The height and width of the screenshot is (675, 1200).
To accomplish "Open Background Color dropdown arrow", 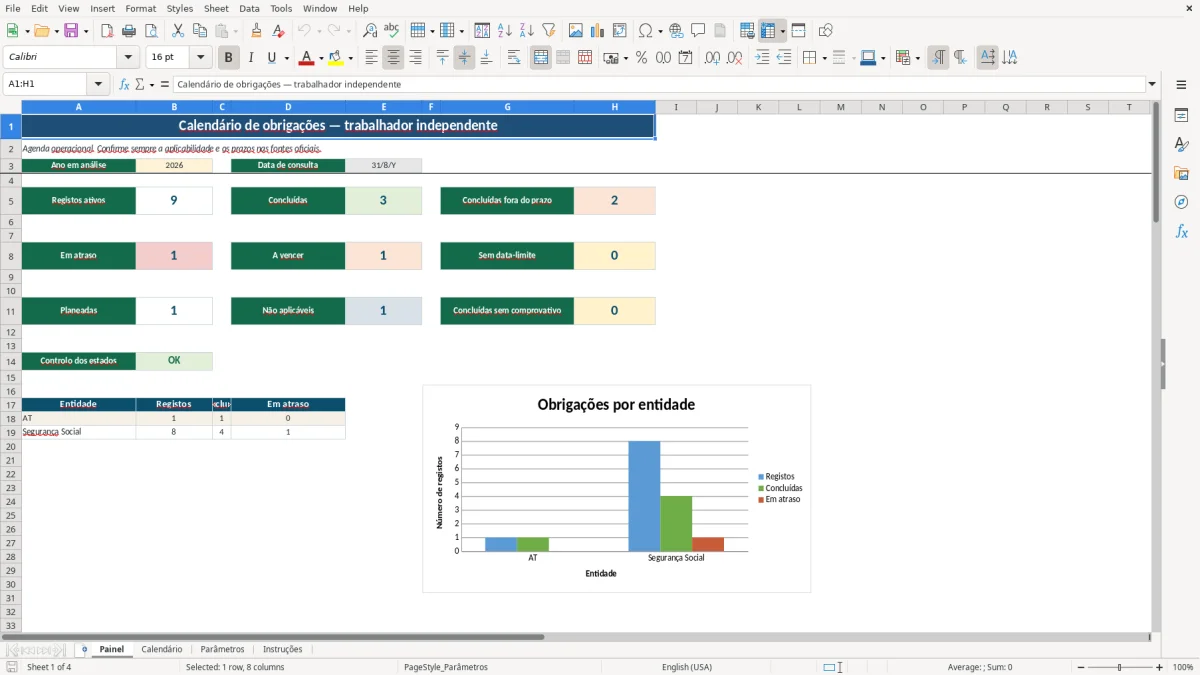I will point(351,58).
